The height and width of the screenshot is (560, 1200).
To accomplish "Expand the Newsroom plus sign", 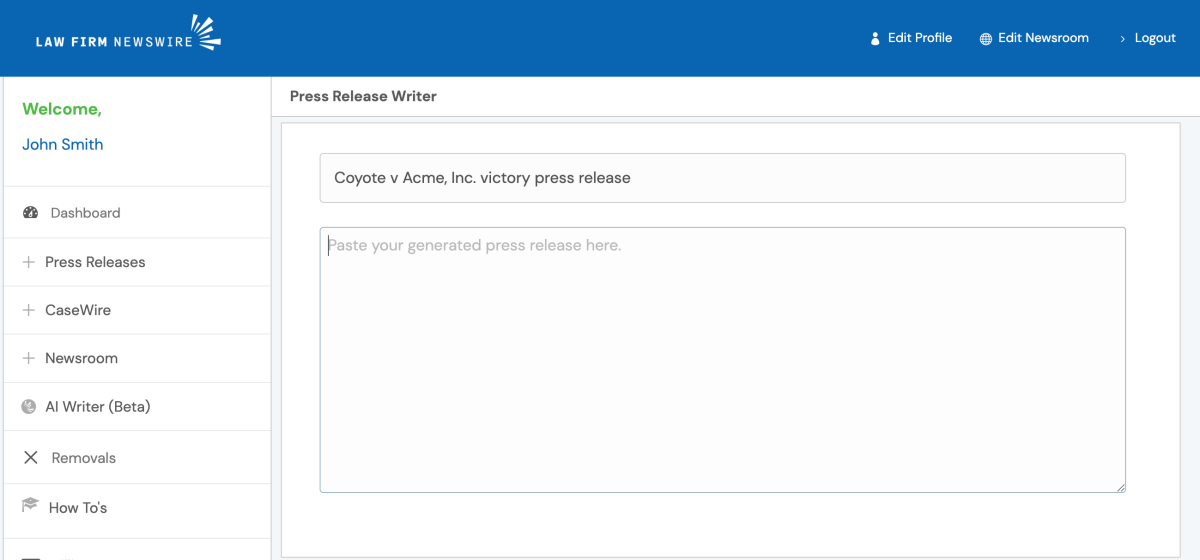I will tap(29, 358).
